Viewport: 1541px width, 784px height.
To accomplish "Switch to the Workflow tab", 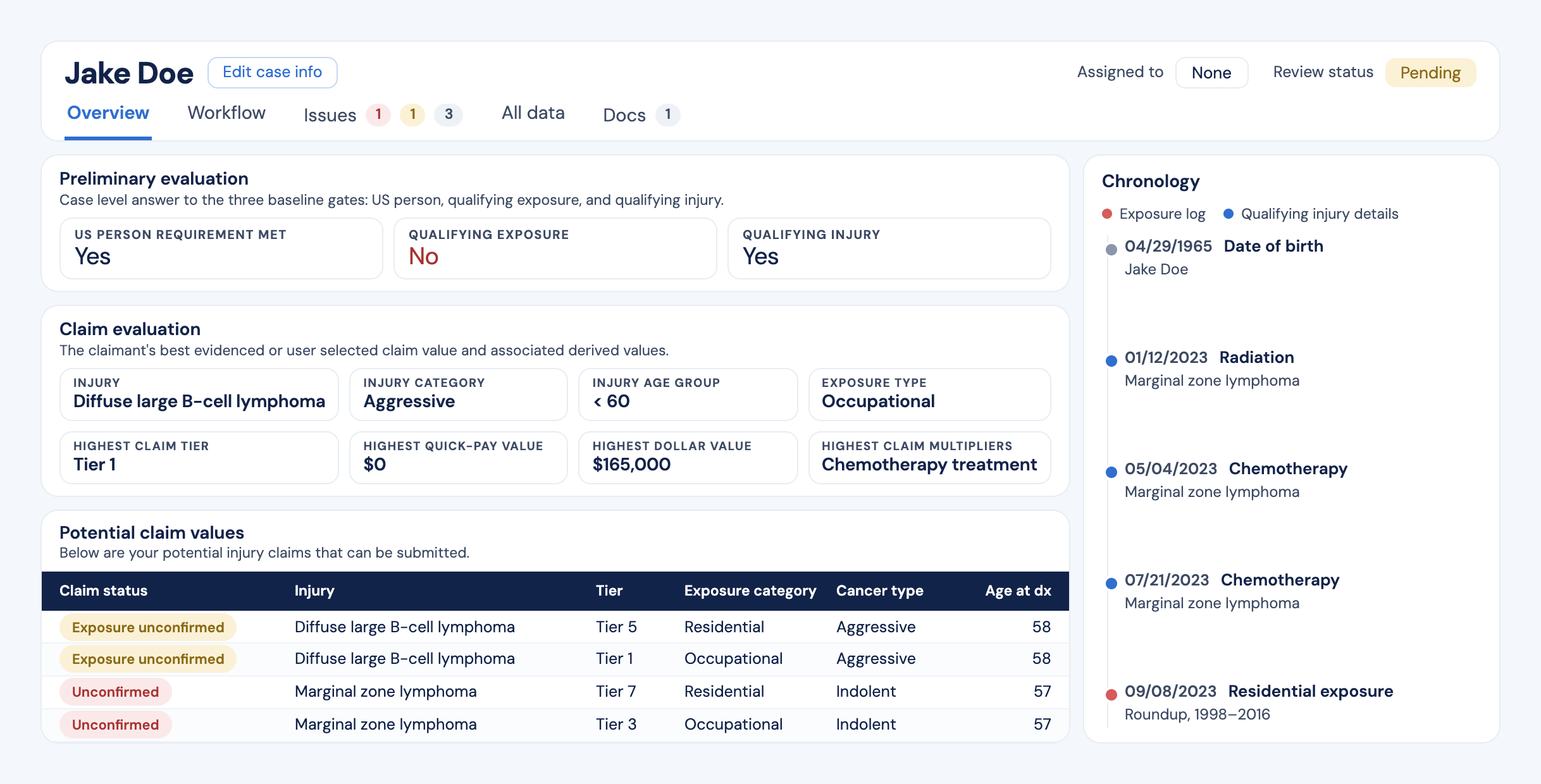I will click(226, 113).
